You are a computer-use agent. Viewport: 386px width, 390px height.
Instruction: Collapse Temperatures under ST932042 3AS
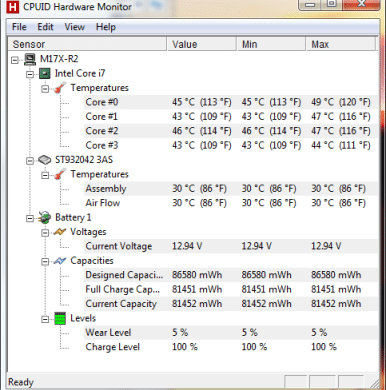click(45, 175)
